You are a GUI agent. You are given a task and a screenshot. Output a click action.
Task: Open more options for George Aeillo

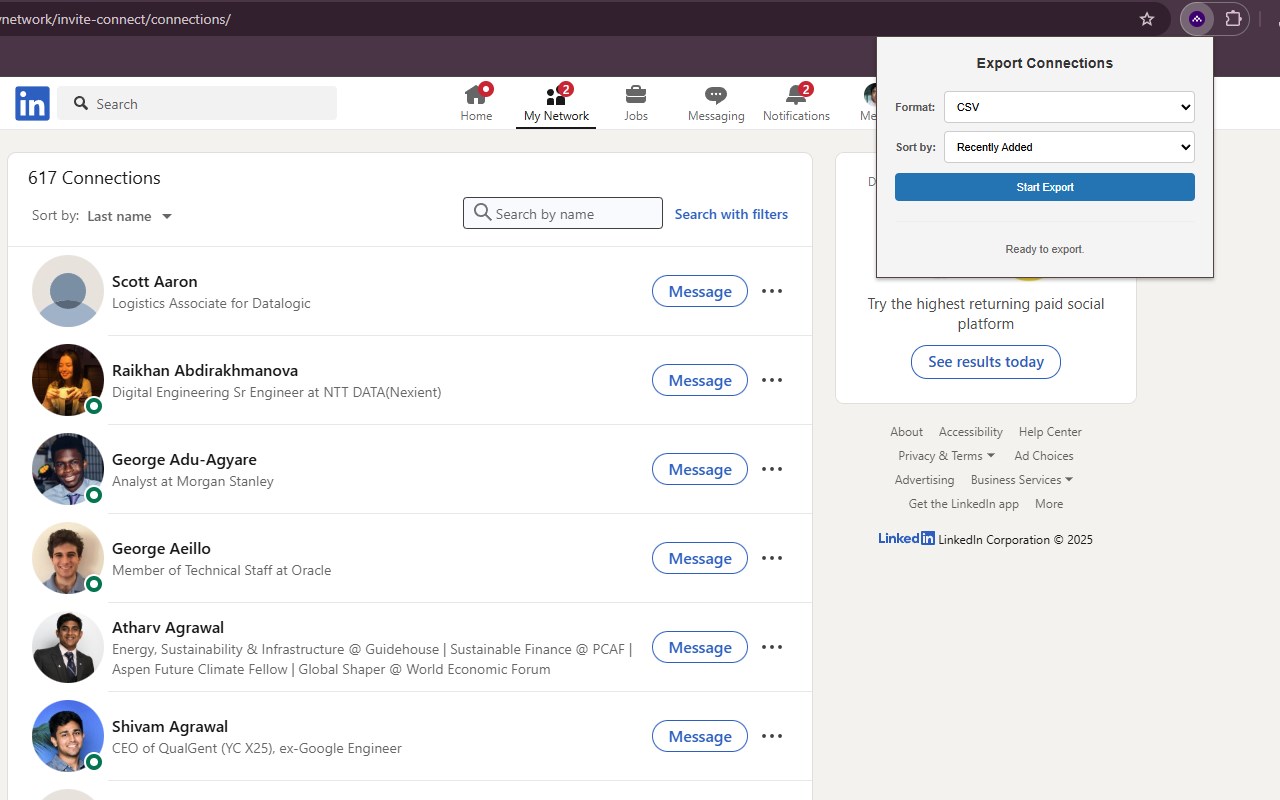(x=772, y=558)
